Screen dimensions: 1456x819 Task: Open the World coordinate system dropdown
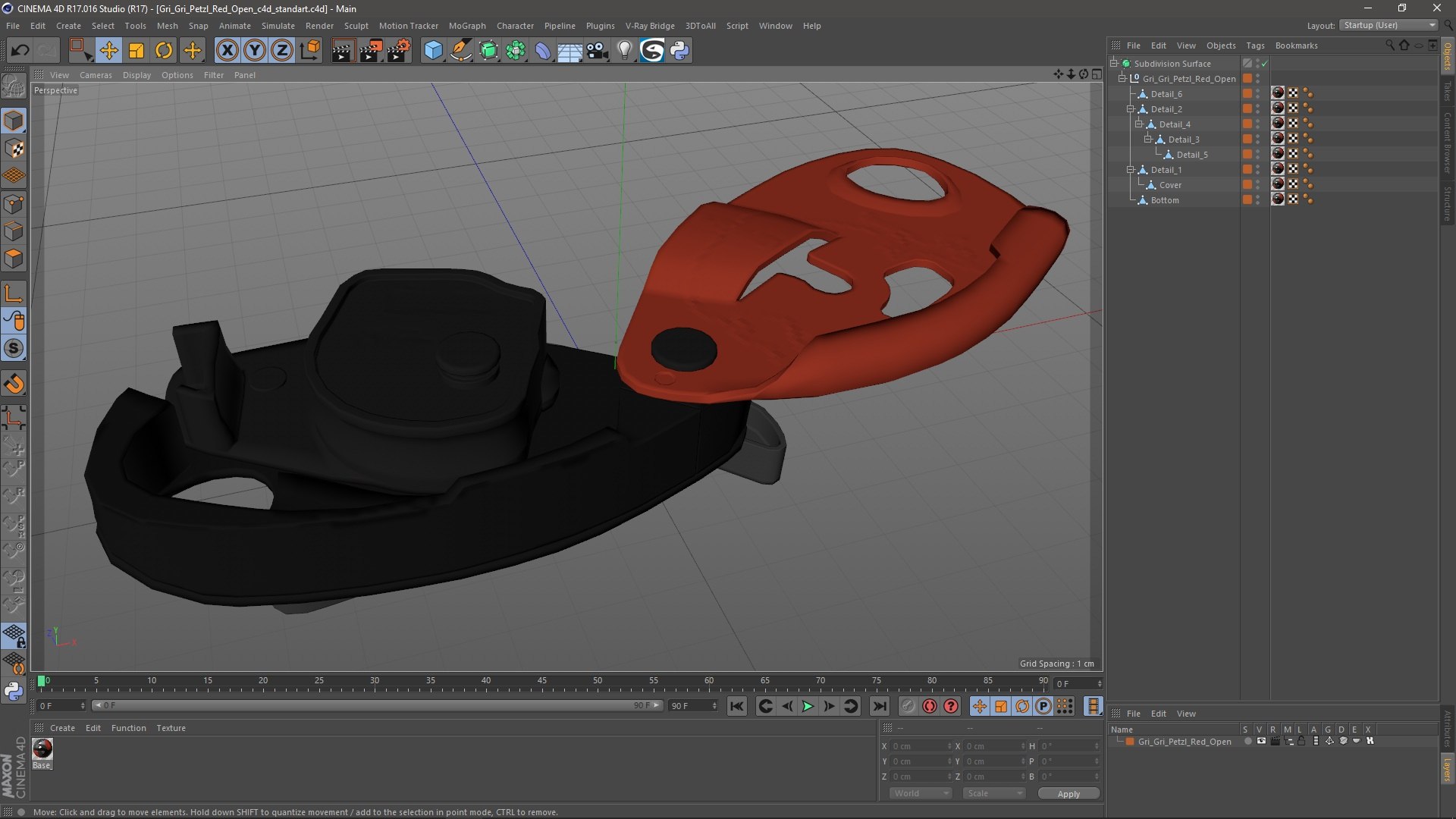point(921,793)
